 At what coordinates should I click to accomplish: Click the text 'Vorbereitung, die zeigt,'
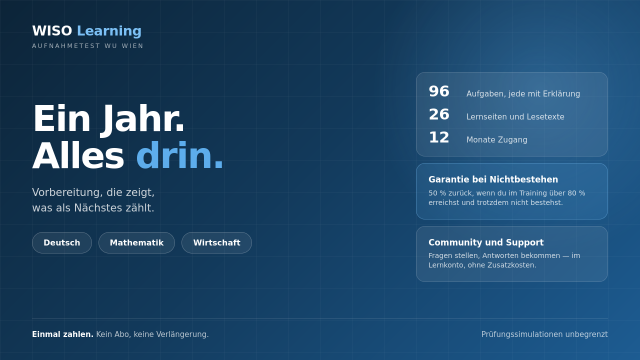click(x=93, y=192)
